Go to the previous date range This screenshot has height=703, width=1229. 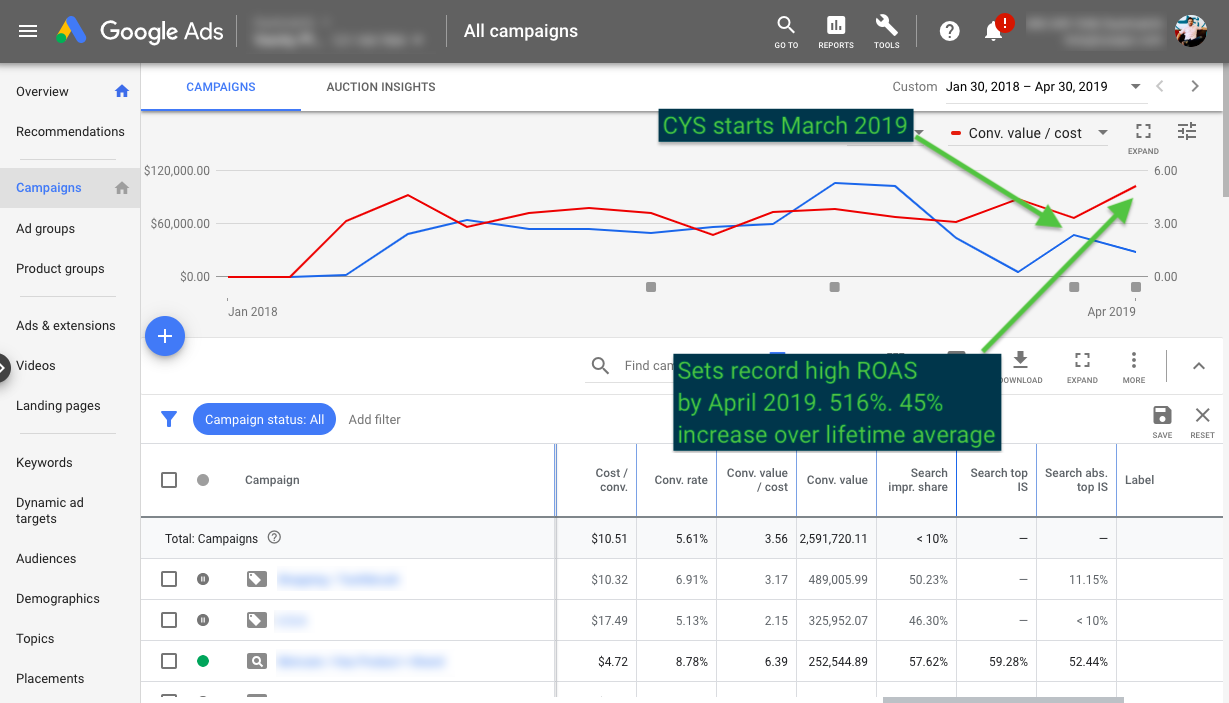(x=1160, y=87)
